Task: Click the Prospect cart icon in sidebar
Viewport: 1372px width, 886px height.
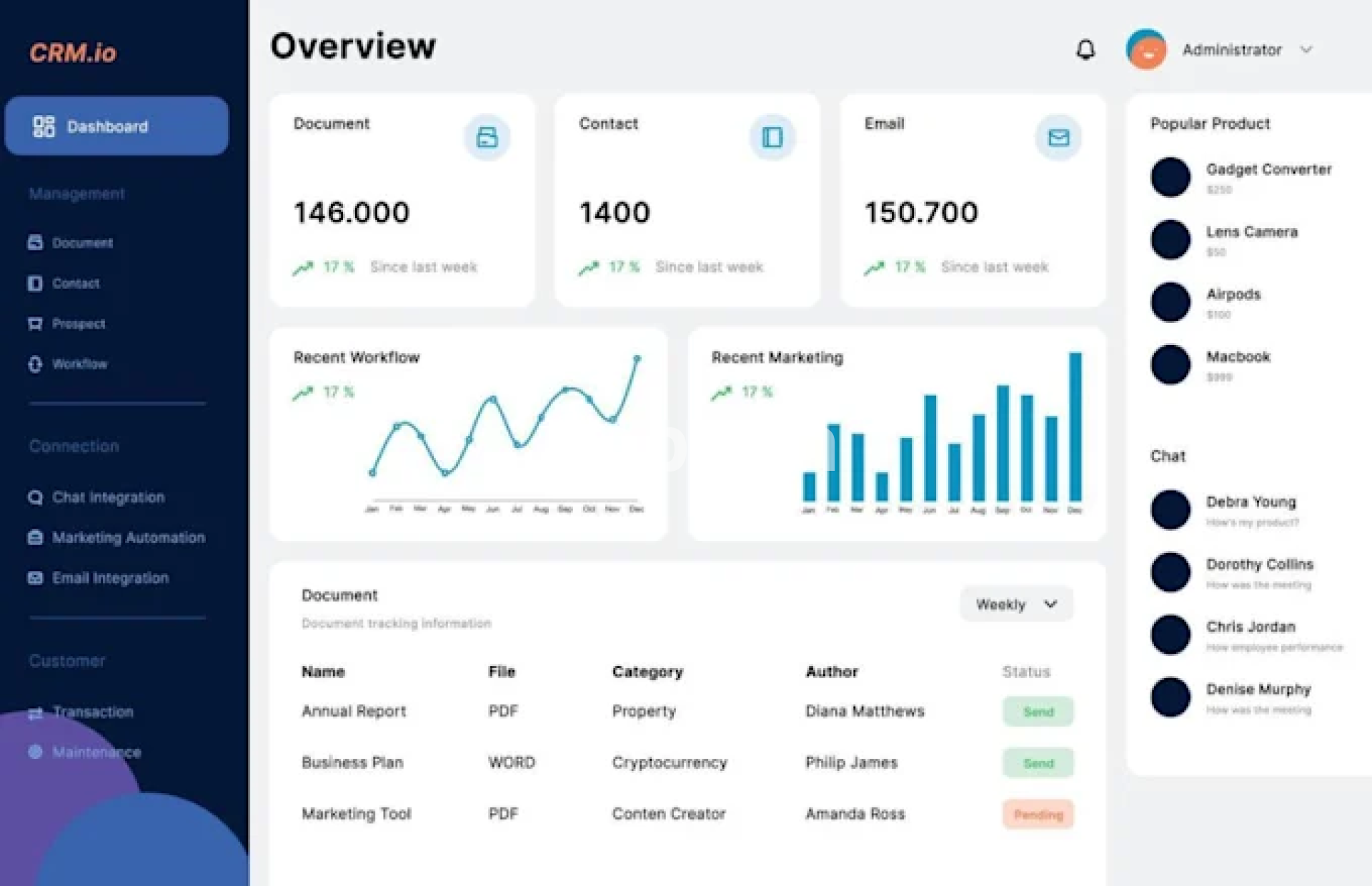Action: [35, 324]
